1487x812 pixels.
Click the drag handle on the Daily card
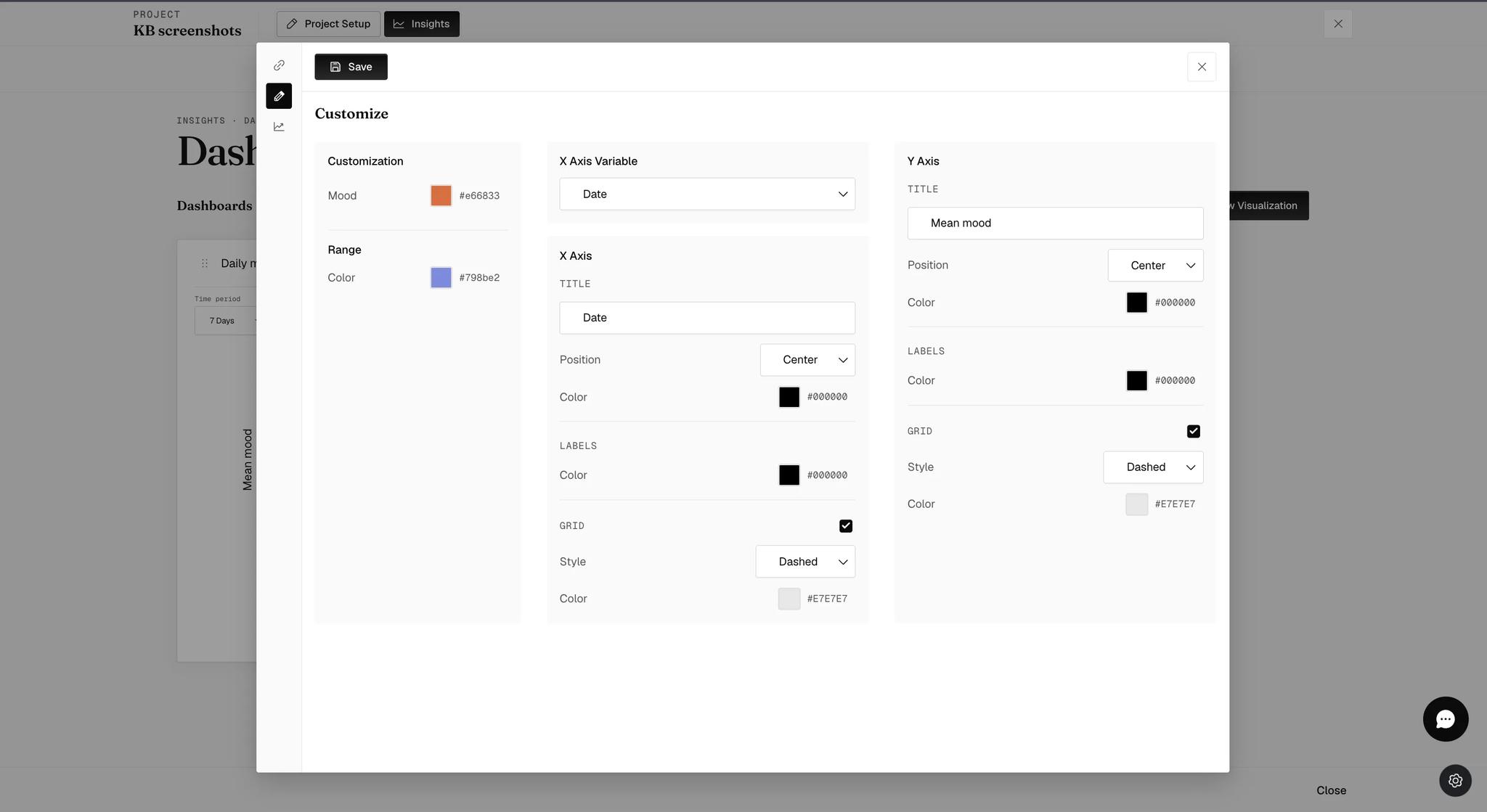coord(205,263)
